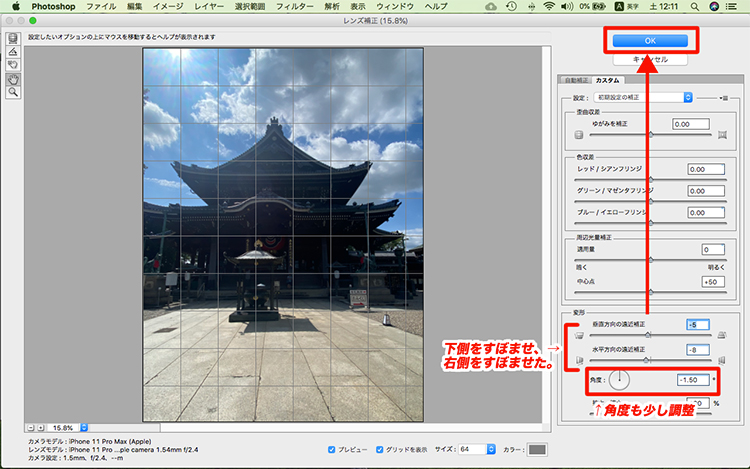Click the 水平方向の遠近補正 value field
Viewport: 750px width, 469px height.
[698, 350]
